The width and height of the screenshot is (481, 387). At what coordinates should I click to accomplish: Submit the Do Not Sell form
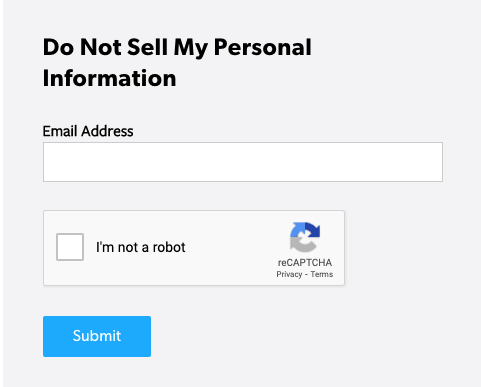click(97, 336)
